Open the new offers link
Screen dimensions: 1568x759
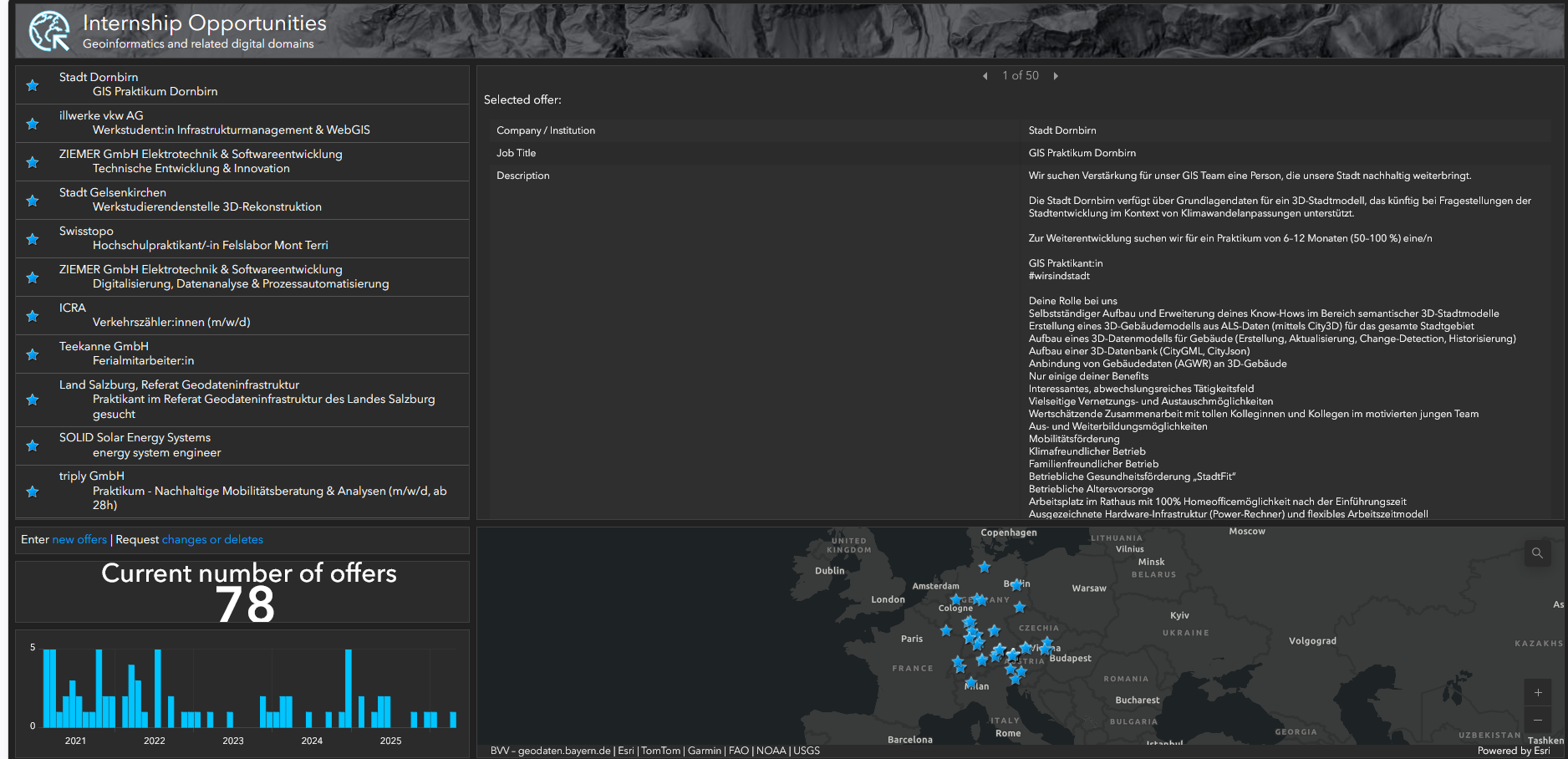(79, 540)
